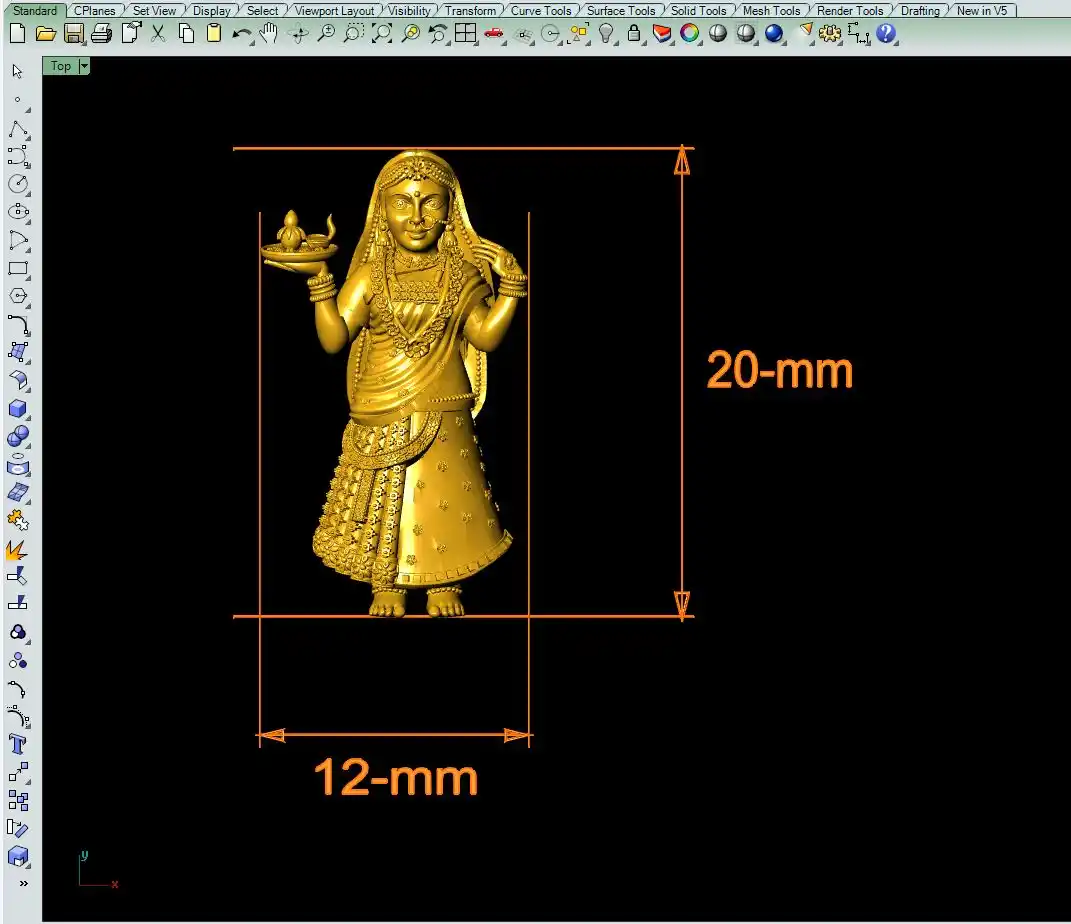Expand more tools chevron in left sidebar
The image size is (1071, 924).
(22, 884)
